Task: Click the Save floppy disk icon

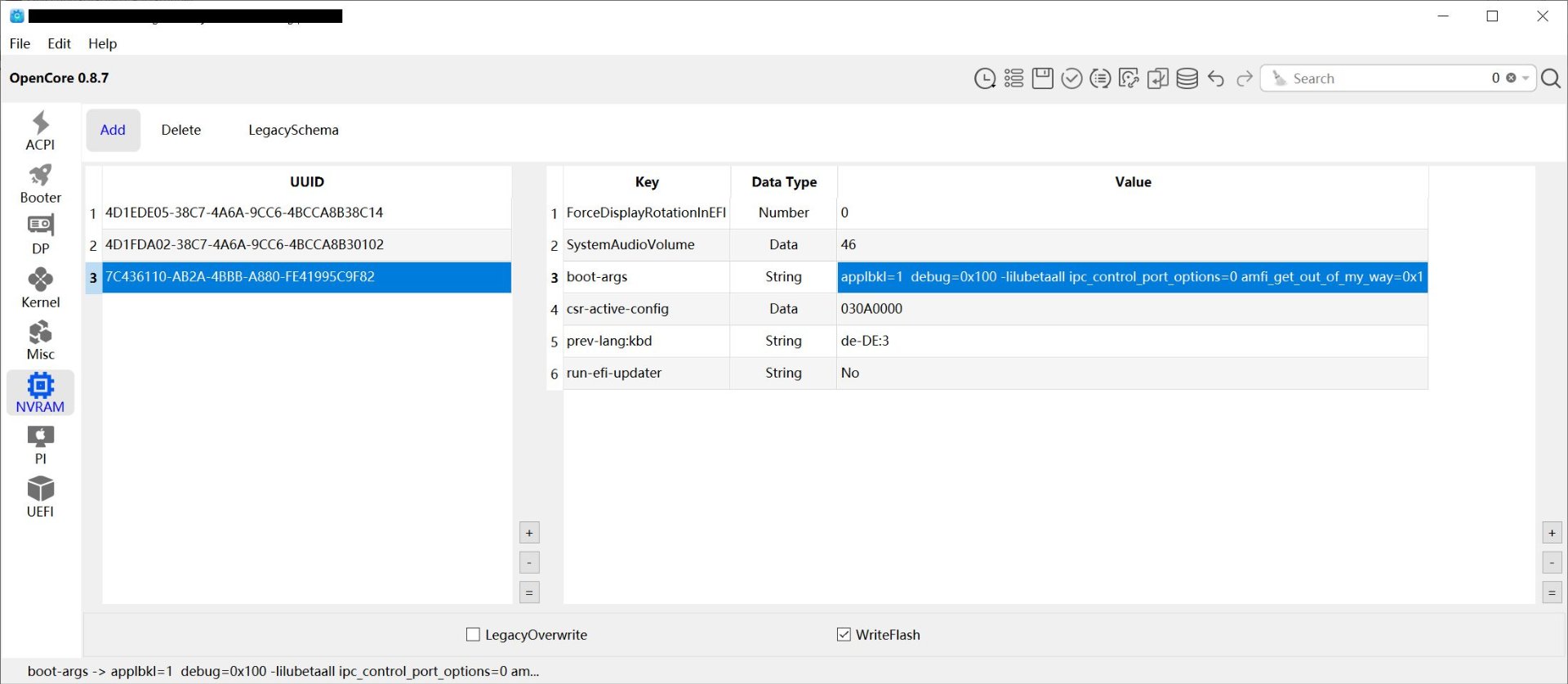Action: [1042, 78]
